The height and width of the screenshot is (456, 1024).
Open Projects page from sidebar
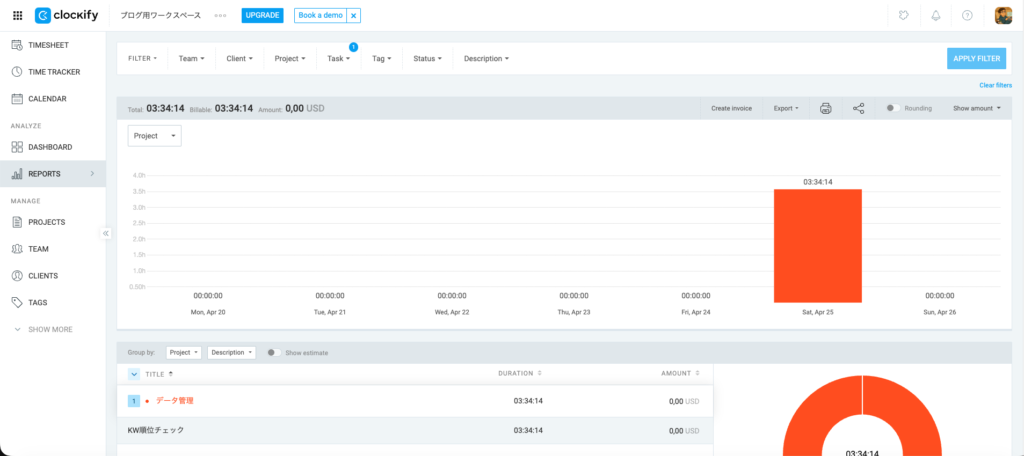pos(46,222)
